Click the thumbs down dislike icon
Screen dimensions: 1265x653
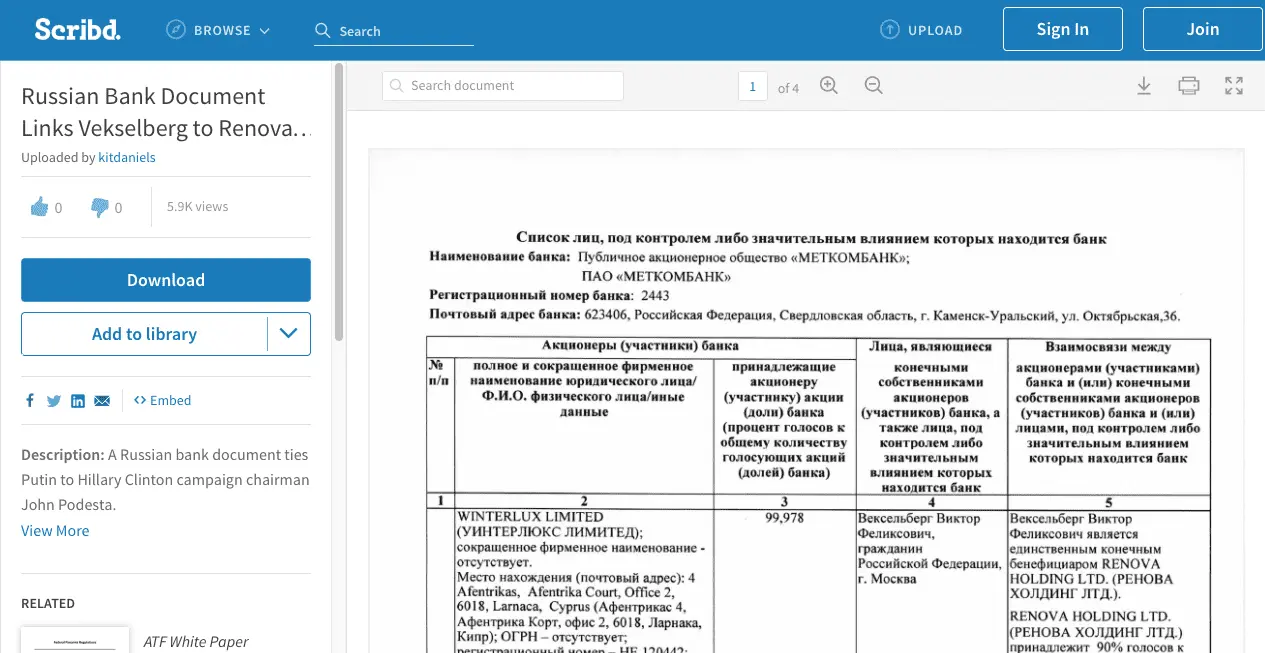[x=99, y=207]
